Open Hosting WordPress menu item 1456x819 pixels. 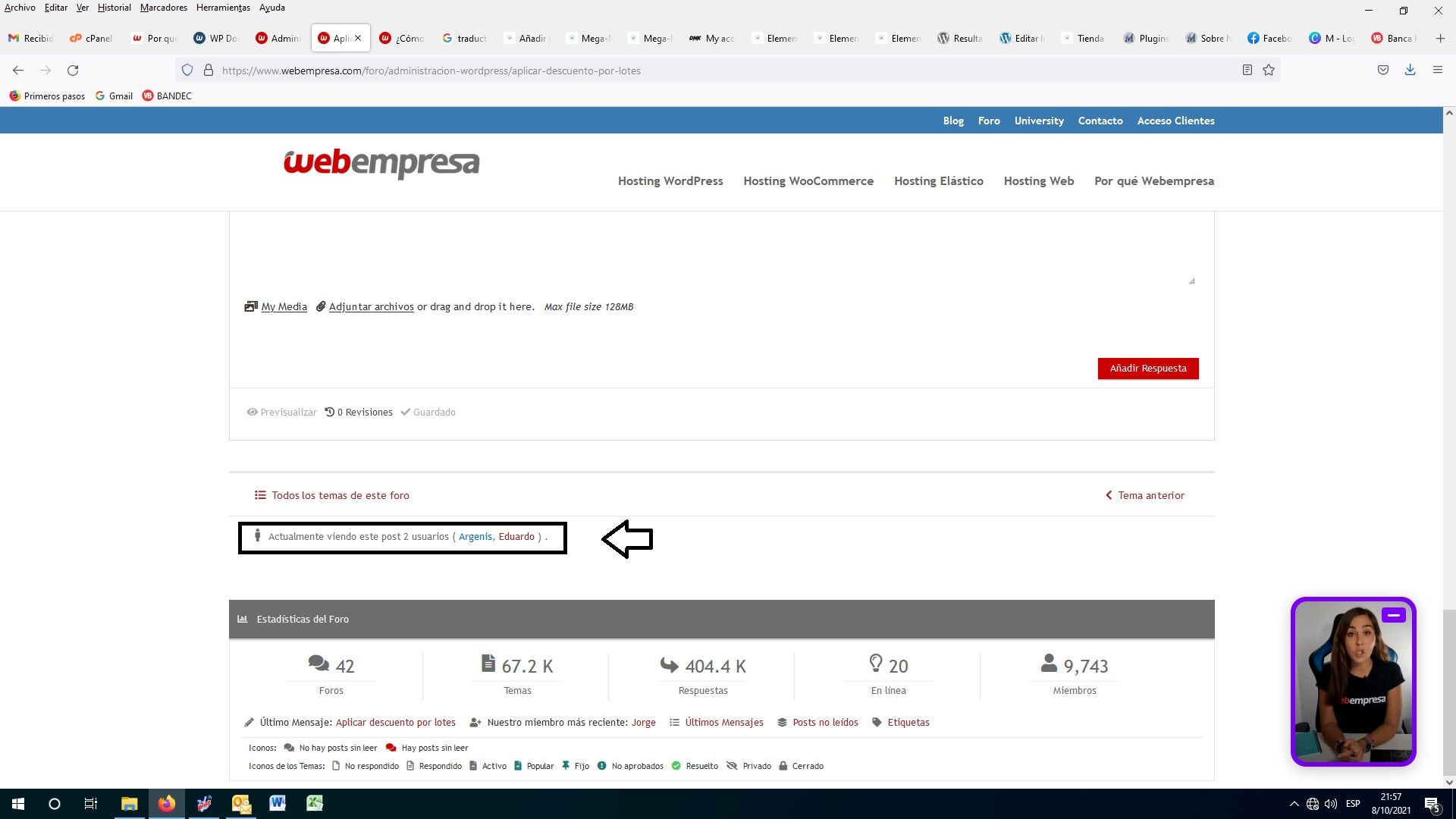670,180
